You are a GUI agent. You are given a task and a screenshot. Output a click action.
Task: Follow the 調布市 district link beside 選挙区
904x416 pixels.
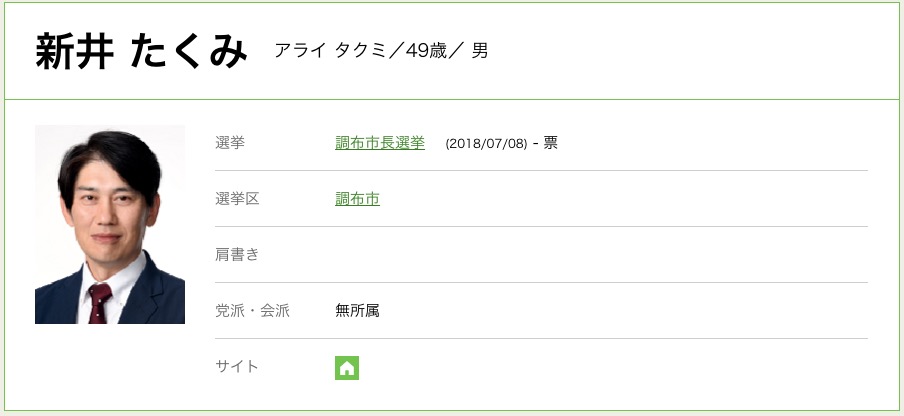[x=357, y=199]
